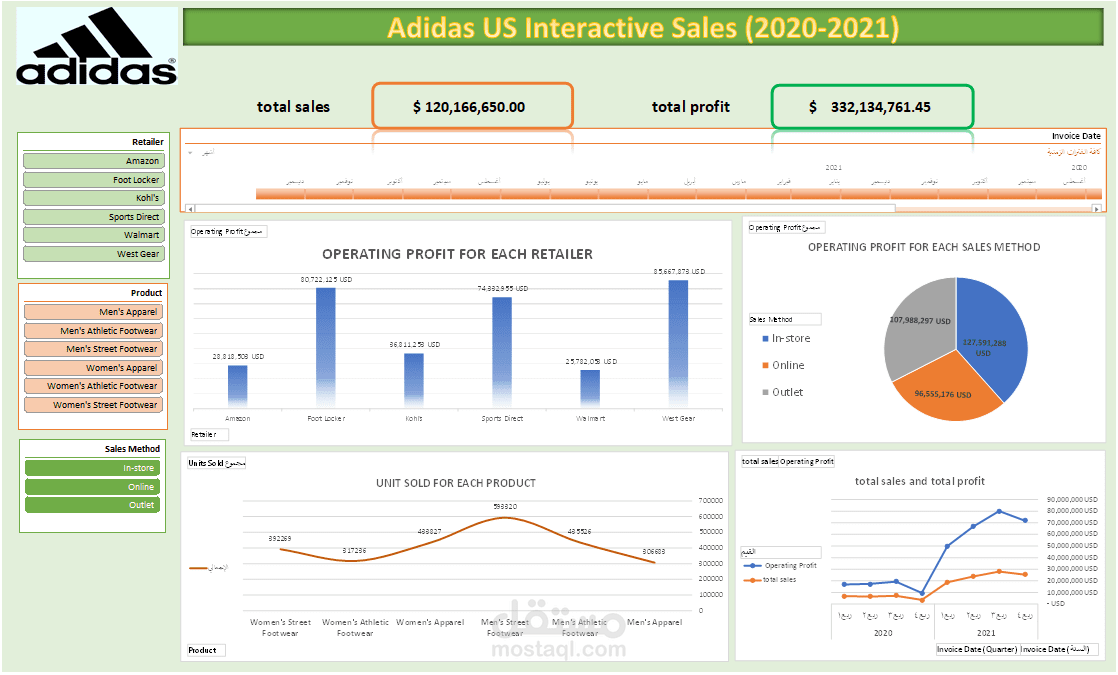Click Operating Profit line legend entry
Image resolution: width=1118 pixels, height=675 pixels.
pyautogui.click(x=780, y=565)
